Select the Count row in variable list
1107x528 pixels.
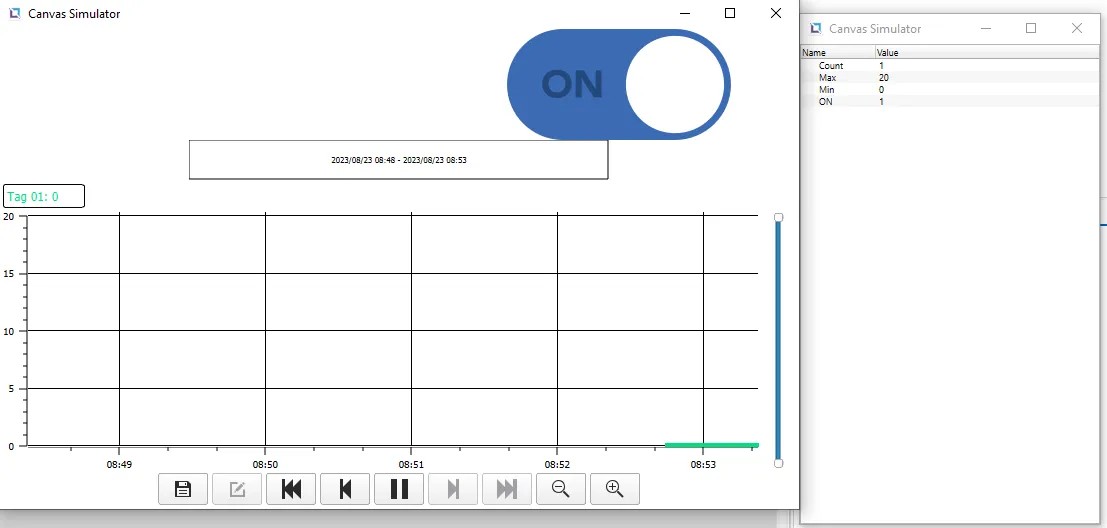pos(831,66)
